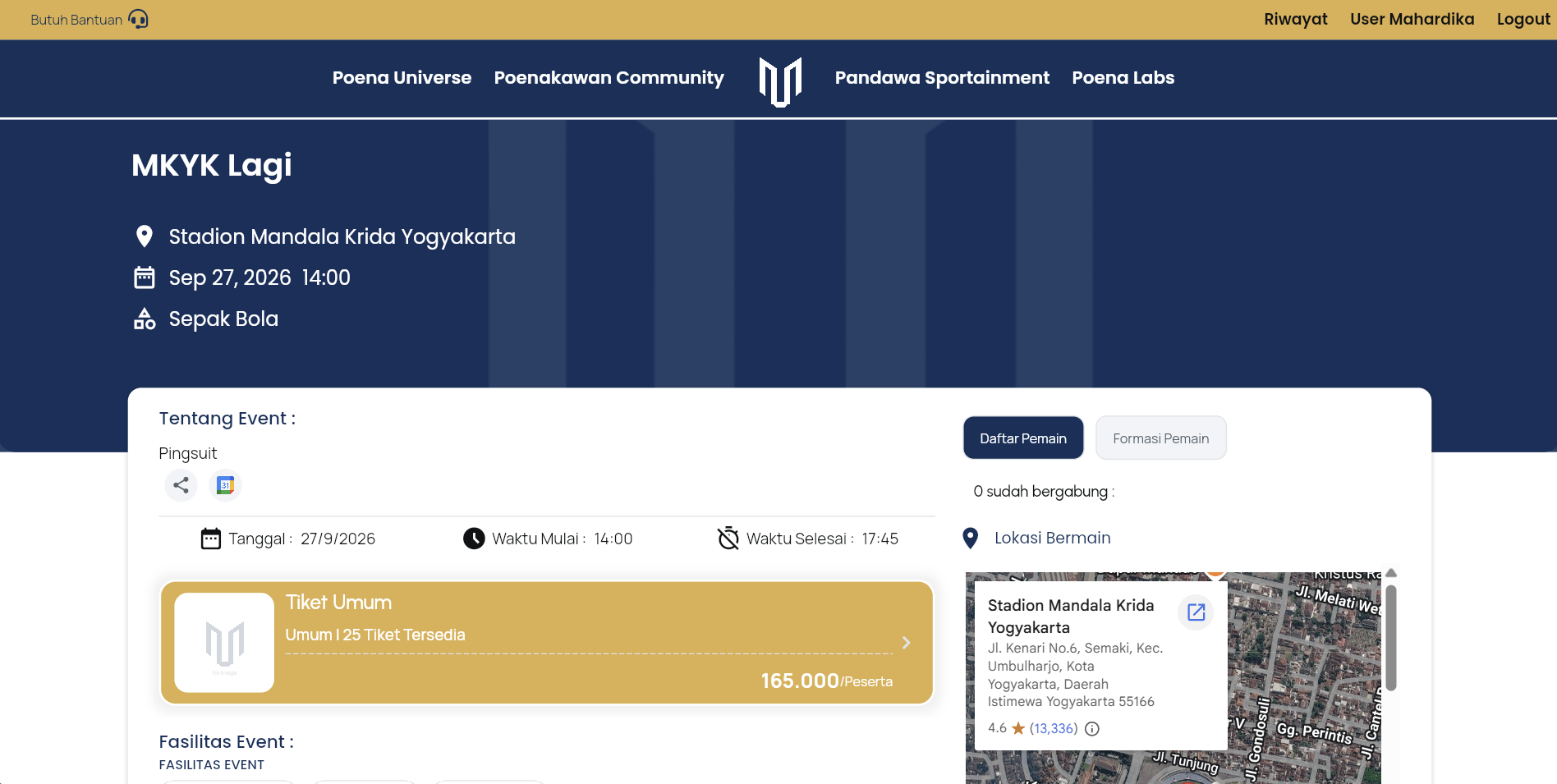The height and width of the screenshot is (784, 1557).
Task: Click the clock icon next to Waktu Mulai
Action: (x=474, y=539)
